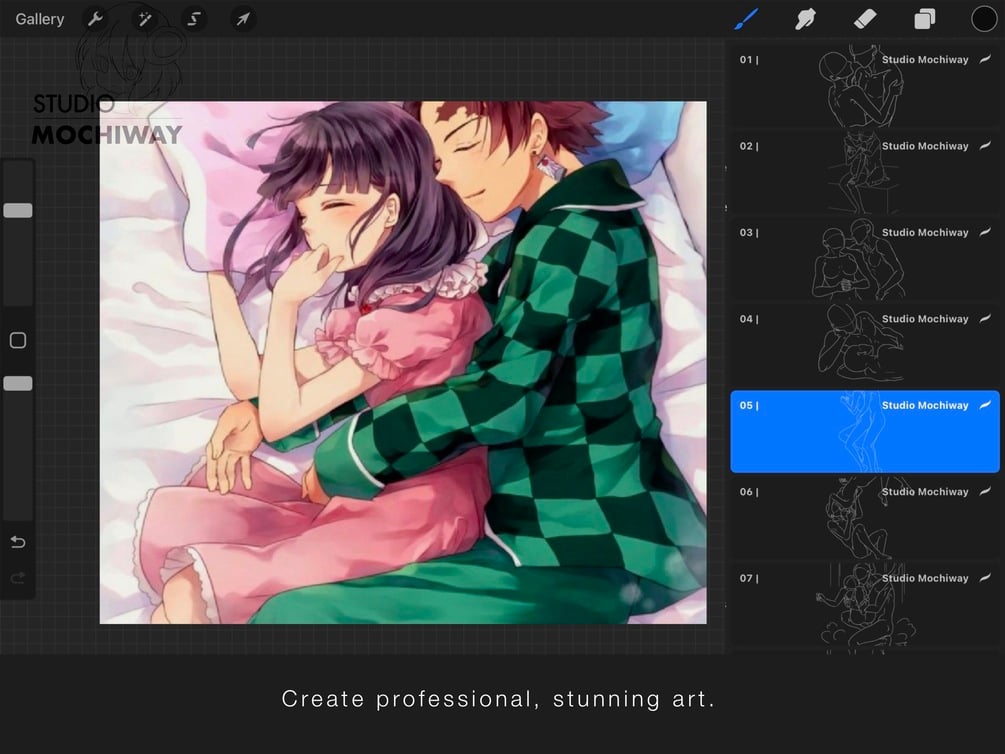Select brush 04 Studio Mochiway
Image resolution: width=1005 pixels, height=754 pixels.
(865, 345)
